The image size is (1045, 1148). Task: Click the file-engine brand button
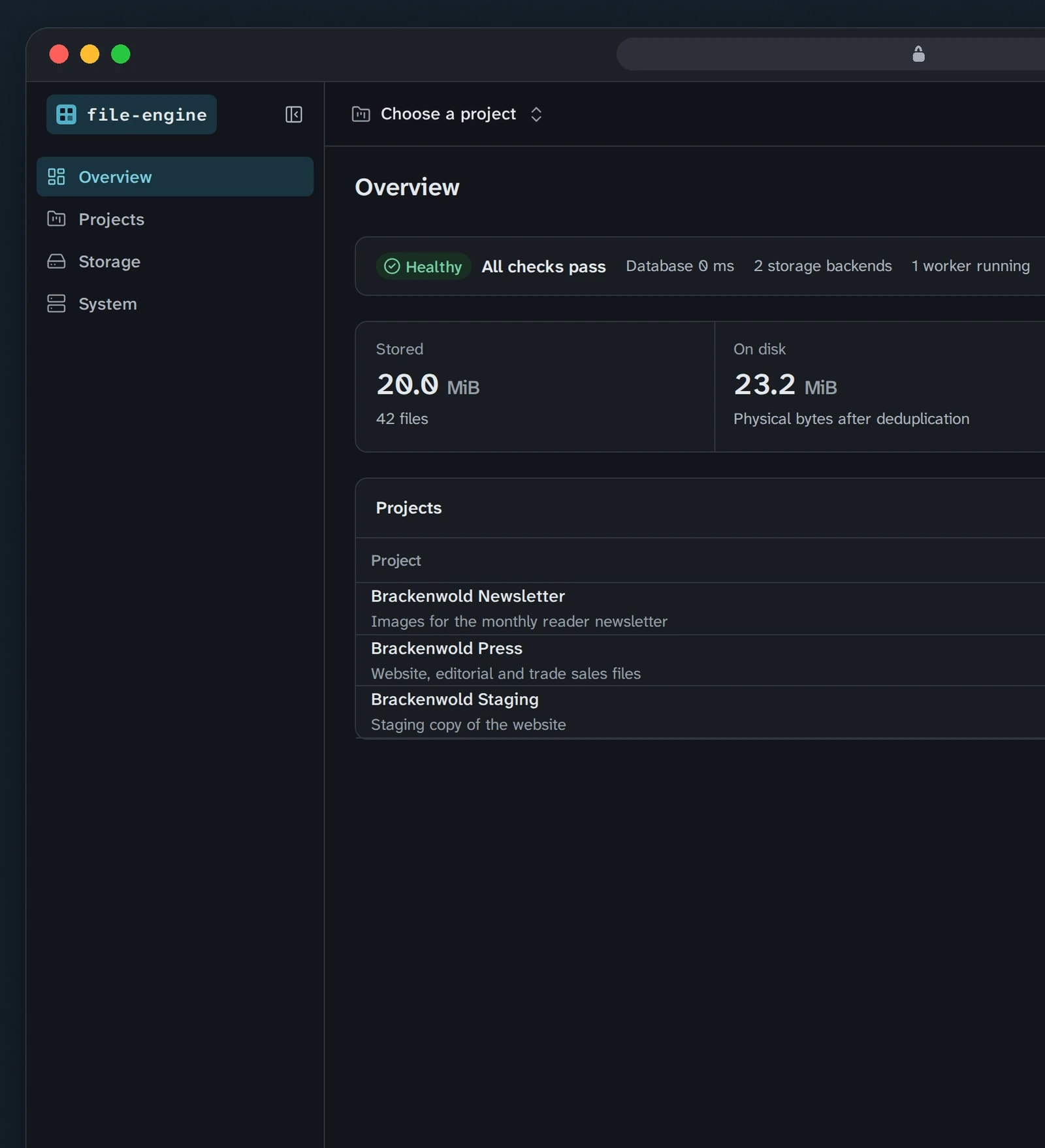click(x=131, y=114)
